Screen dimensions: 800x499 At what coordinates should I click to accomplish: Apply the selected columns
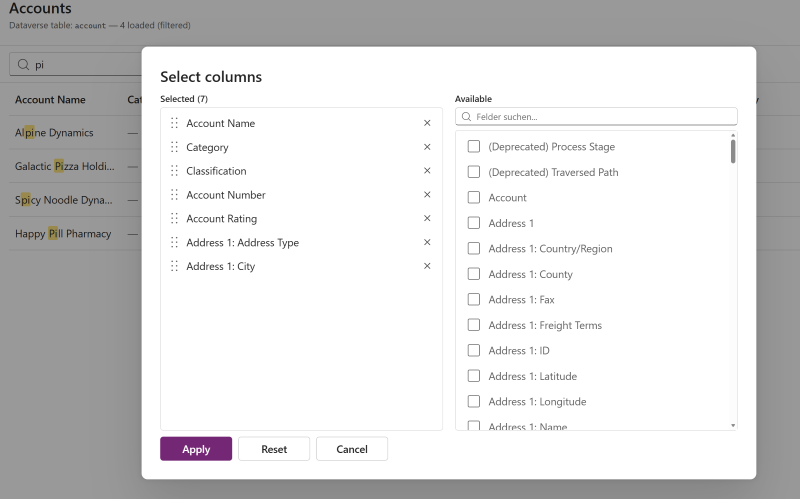click(196, 449)
